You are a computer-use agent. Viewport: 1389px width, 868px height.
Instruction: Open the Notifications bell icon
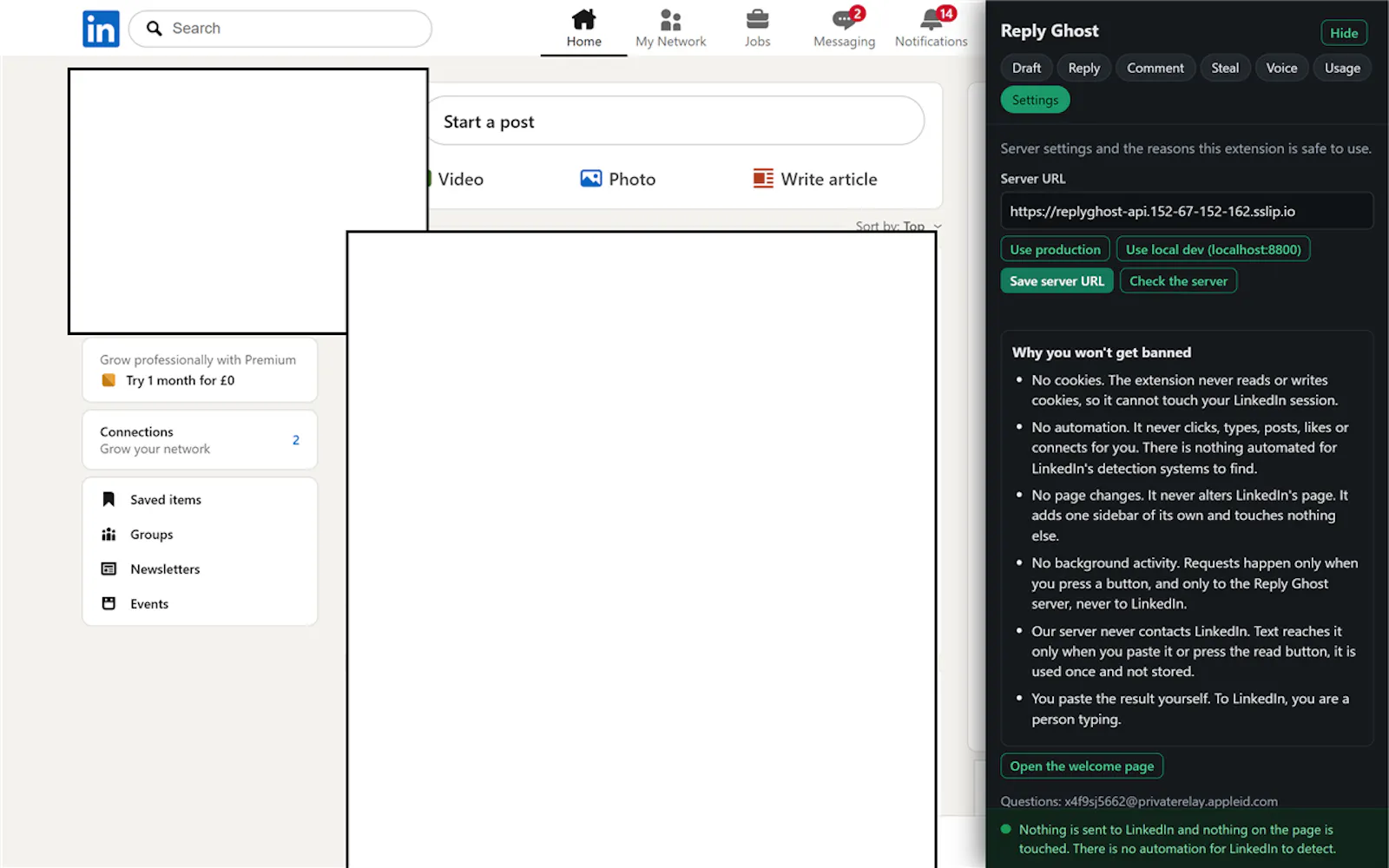[931, 20]
